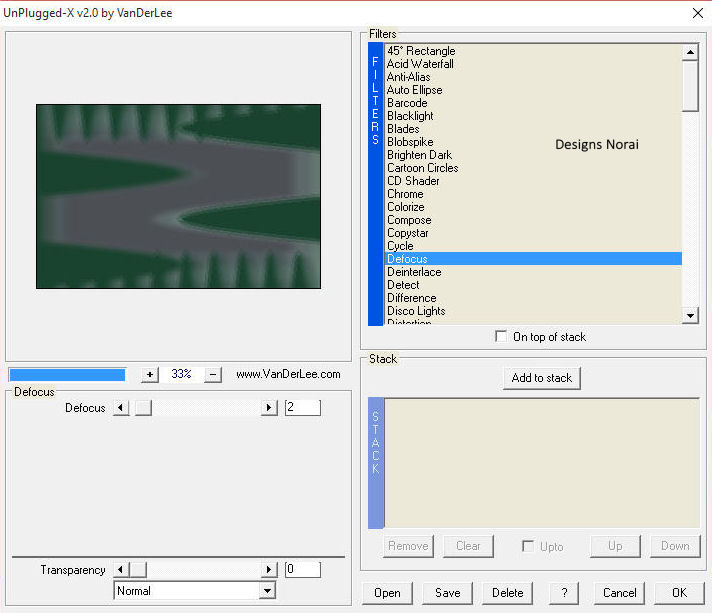This screenshot has height=613, width=712.
Task: Click the zoom out minus button
Action: coord(213,375)
